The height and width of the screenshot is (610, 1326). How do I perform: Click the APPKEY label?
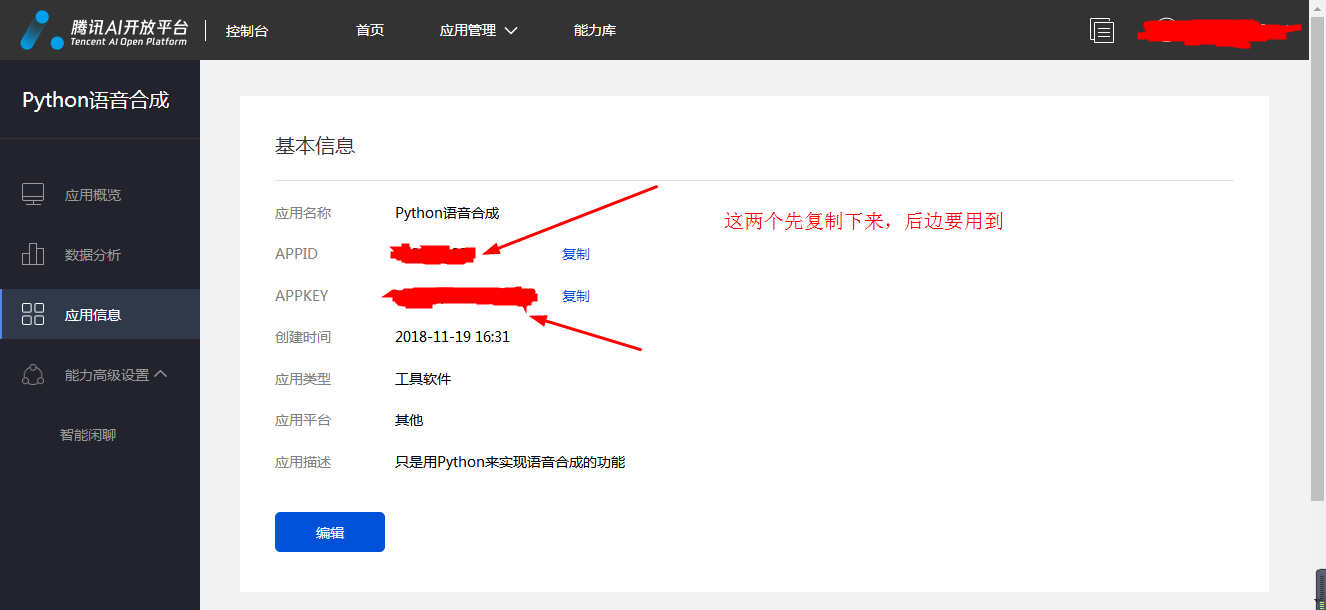pos(302,296)
